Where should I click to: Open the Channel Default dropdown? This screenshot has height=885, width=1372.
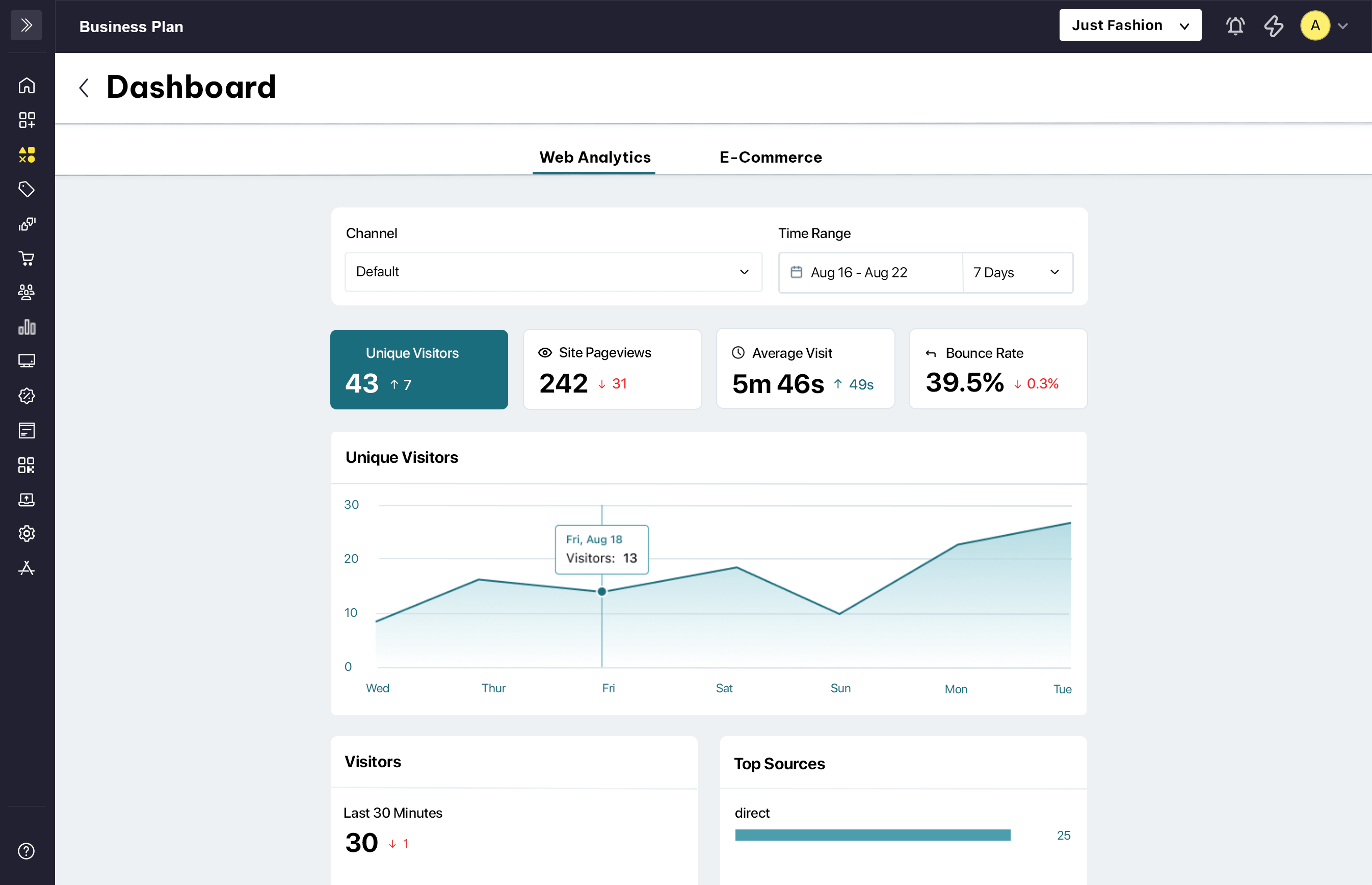tap(553, 272)
